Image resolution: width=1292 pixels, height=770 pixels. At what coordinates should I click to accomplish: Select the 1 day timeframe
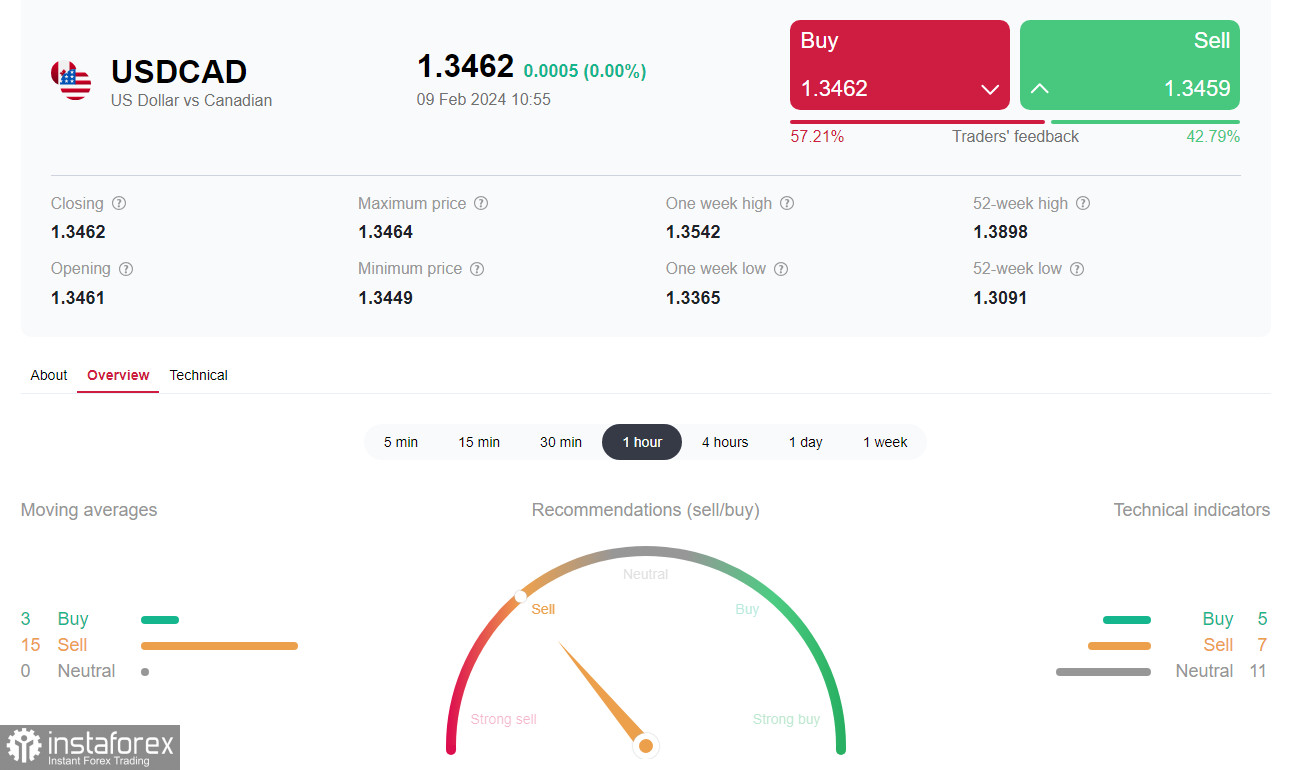[806, 442]
